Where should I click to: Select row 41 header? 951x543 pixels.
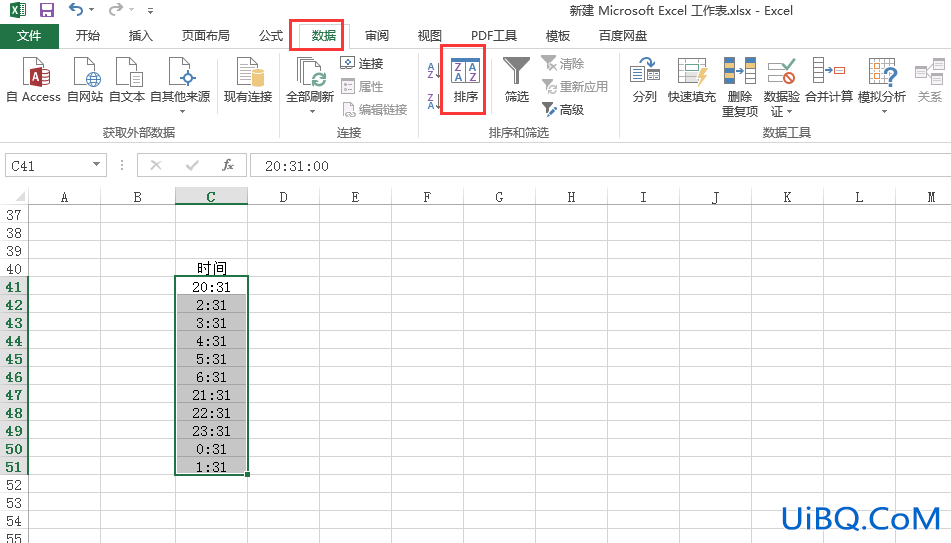[14, 286]
